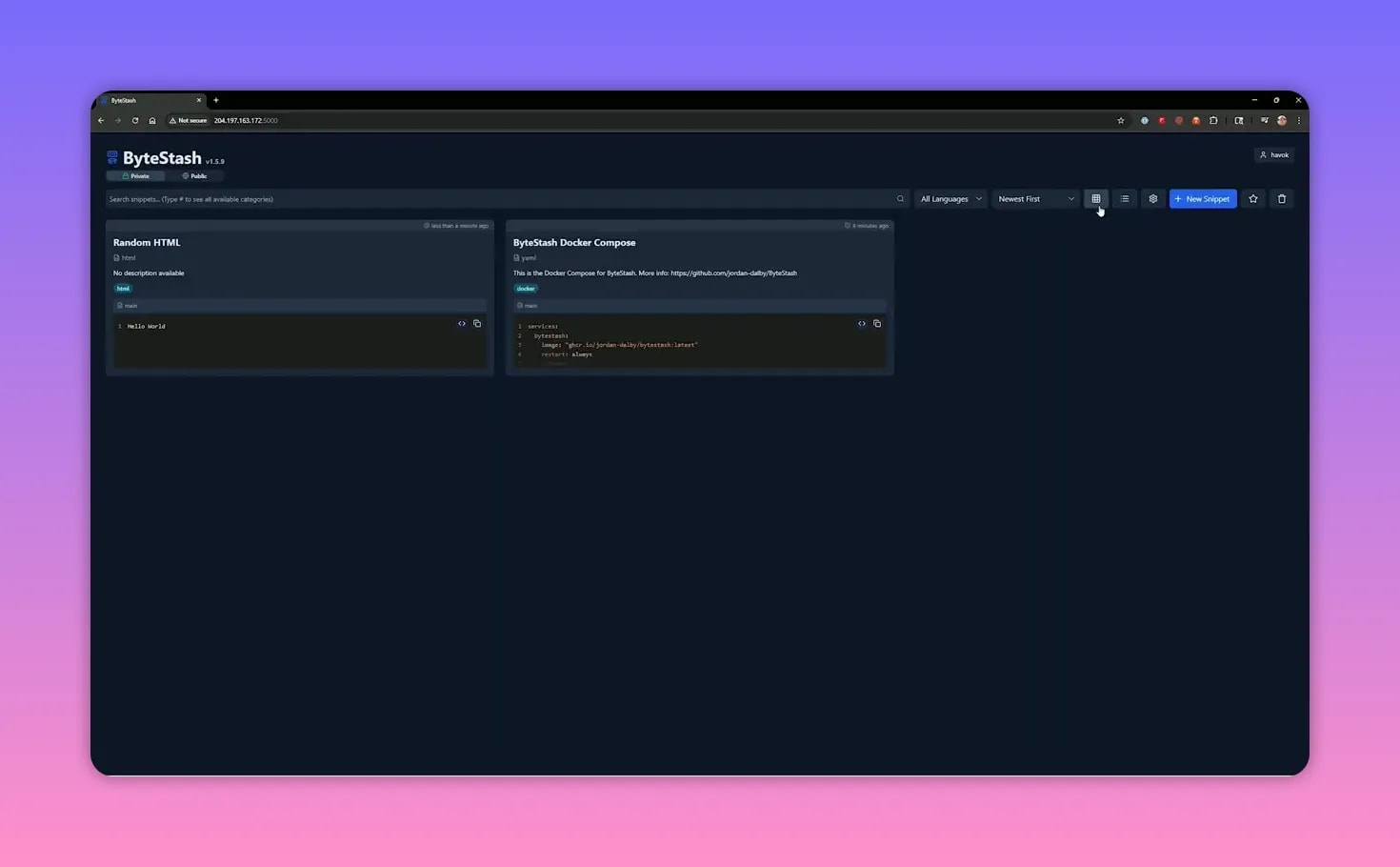
Task: Copy the Docker Compose snippet code
Action: tap(877, 324)
